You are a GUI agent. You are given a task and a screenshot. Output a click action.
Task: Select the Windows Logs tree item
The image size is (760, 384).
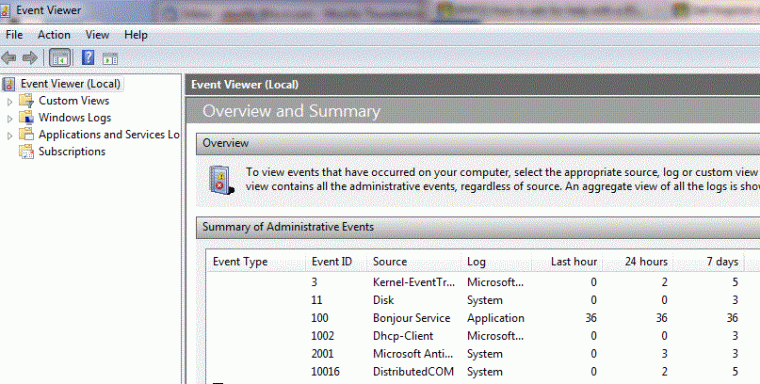[x=75, y=118]
